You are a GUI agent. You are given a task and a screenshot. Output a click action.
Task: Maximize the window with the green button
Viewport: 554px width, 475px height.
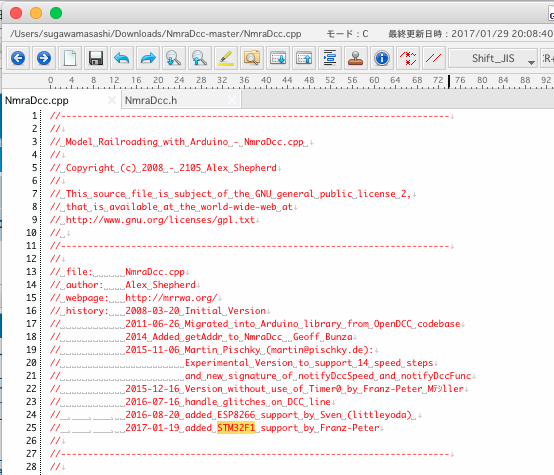click(x=56, y=13)
